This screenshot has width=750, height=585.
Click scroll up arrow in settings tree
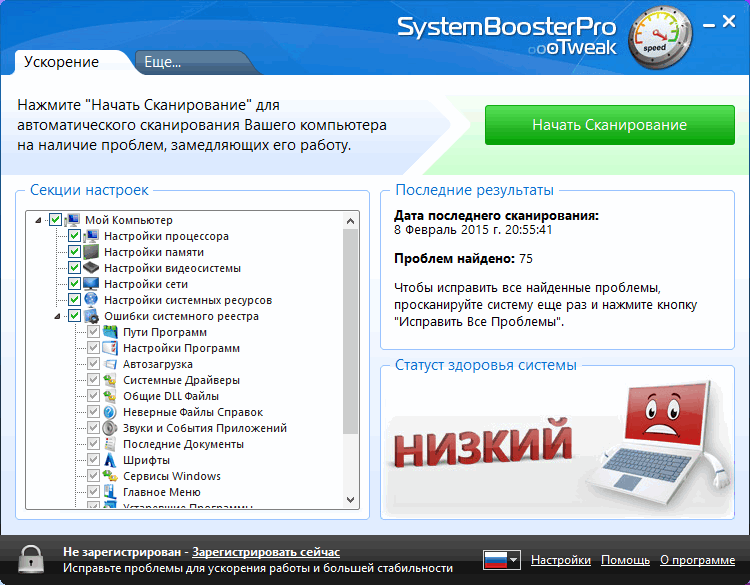pos(350,221)
